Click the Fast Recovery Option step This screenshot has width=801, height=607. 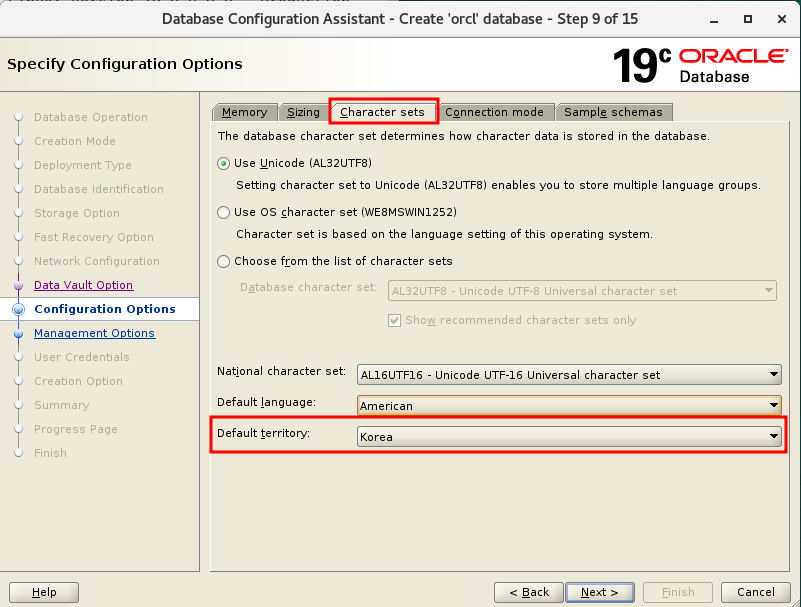point(93,237)
